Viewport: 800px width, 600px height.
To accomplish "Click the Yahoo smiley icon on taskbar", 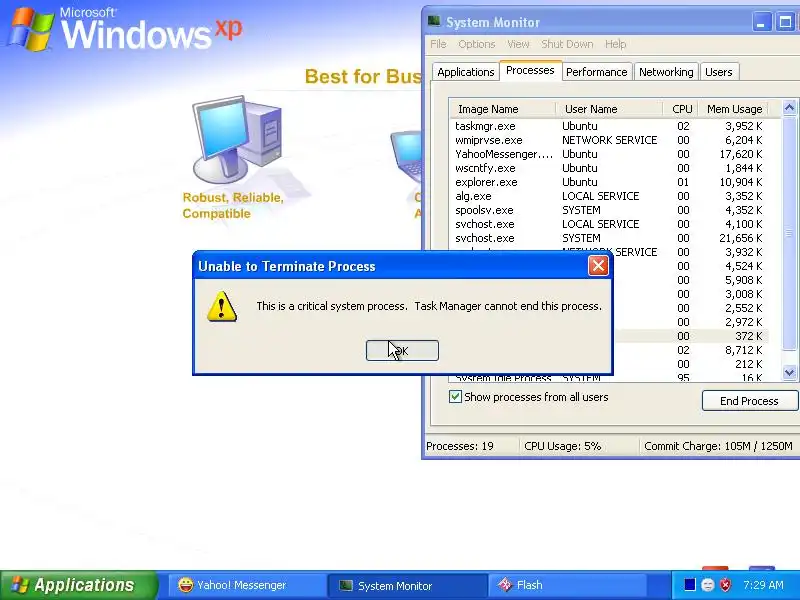I will [185, 585].
